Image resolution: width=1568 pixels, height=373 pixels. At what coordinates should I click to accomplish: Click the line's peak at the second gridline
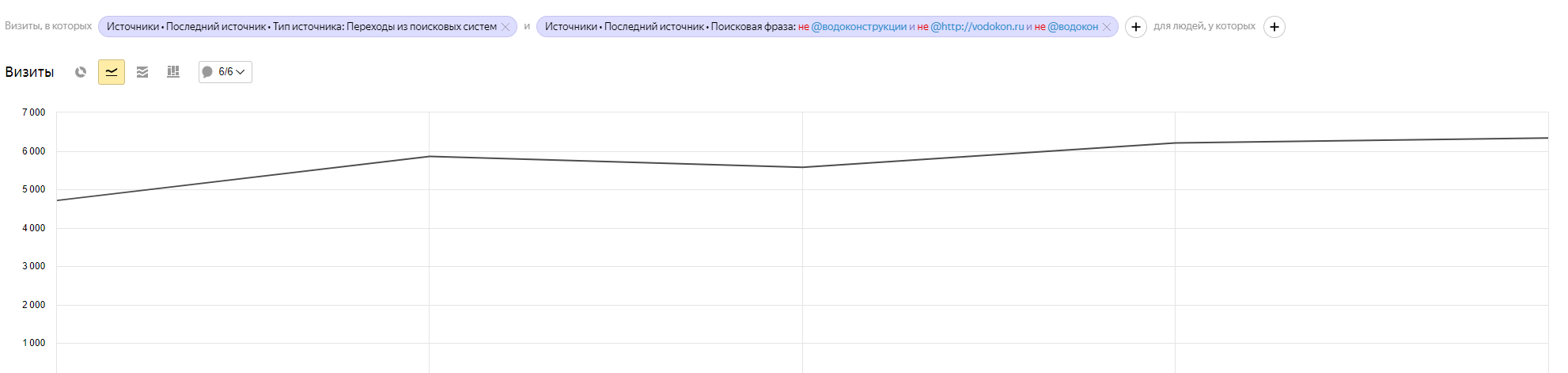click(429, 156)
